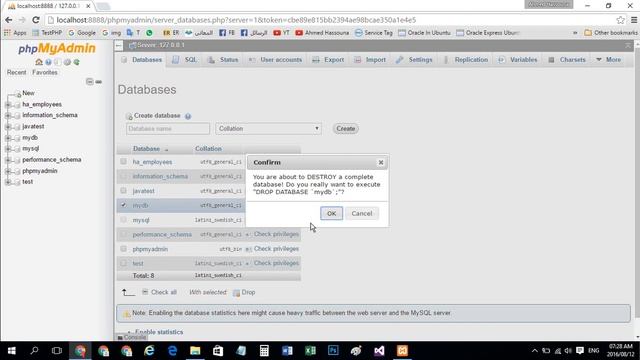Untick the mydb database checkbox
Image resolution: width=640 pixels, height=360 pixels.
pyautogui.click(x=123, y=205)
